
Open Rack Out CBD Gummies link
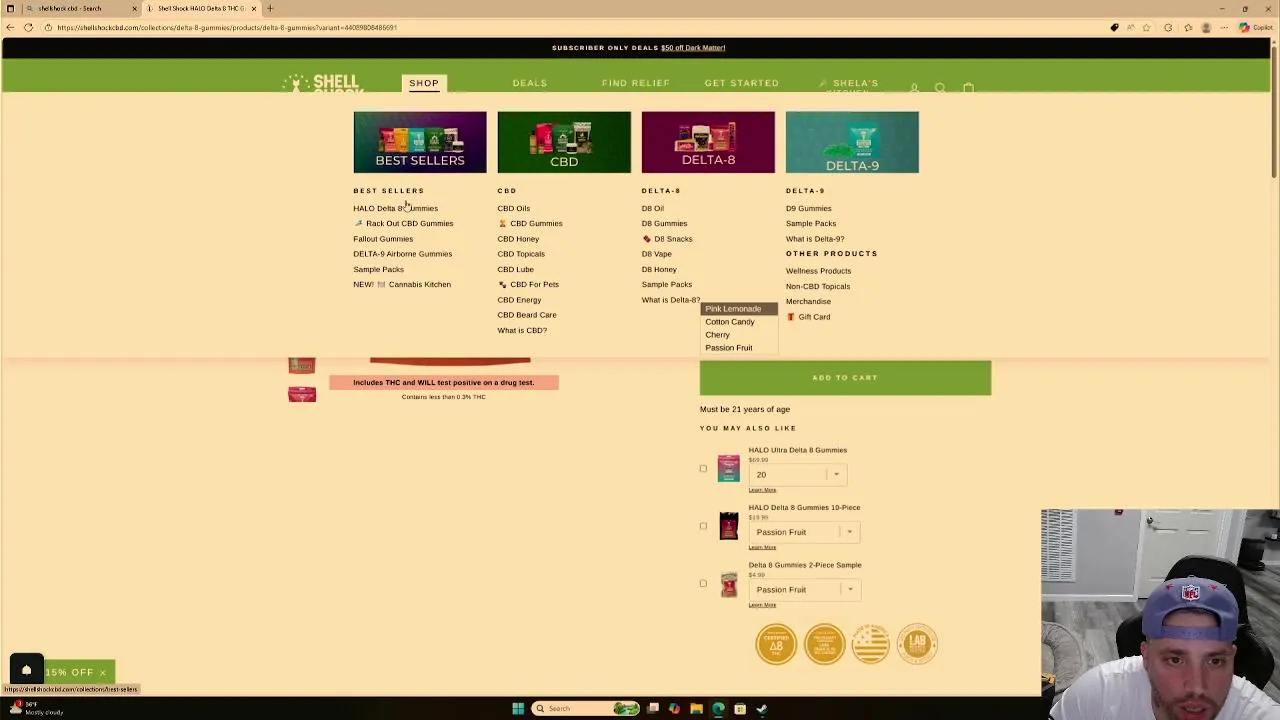coord(403,224)
